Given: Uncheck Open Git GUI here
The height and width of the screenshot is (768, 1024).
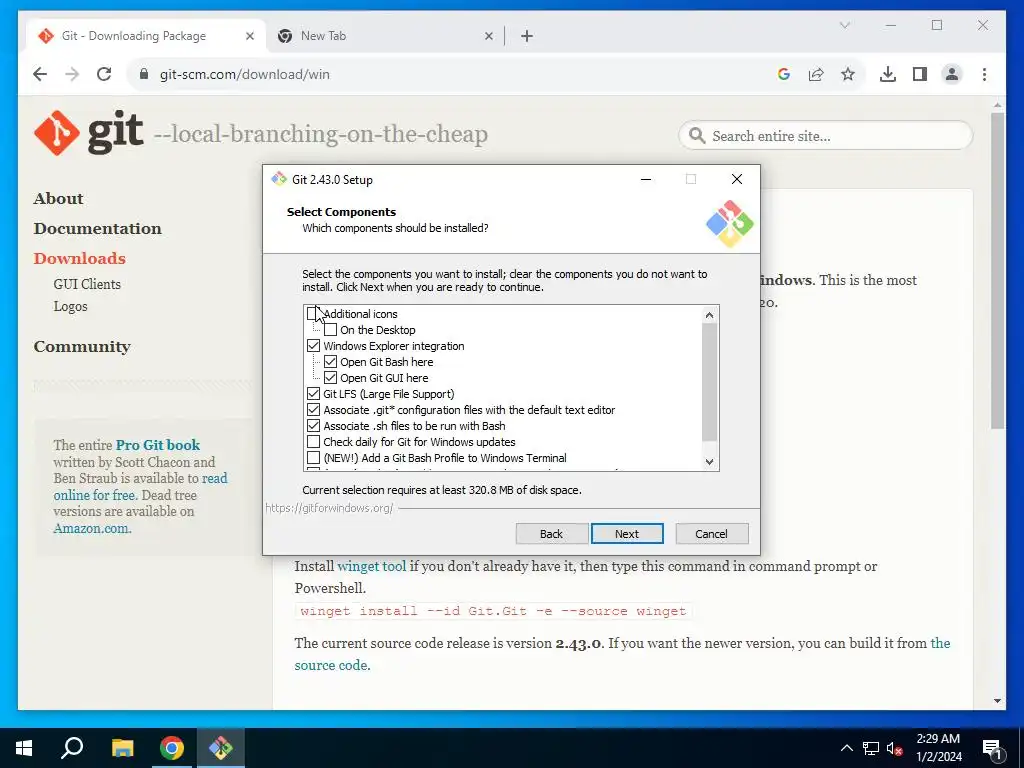Looking at the screenshot, I should pos(330,378).
